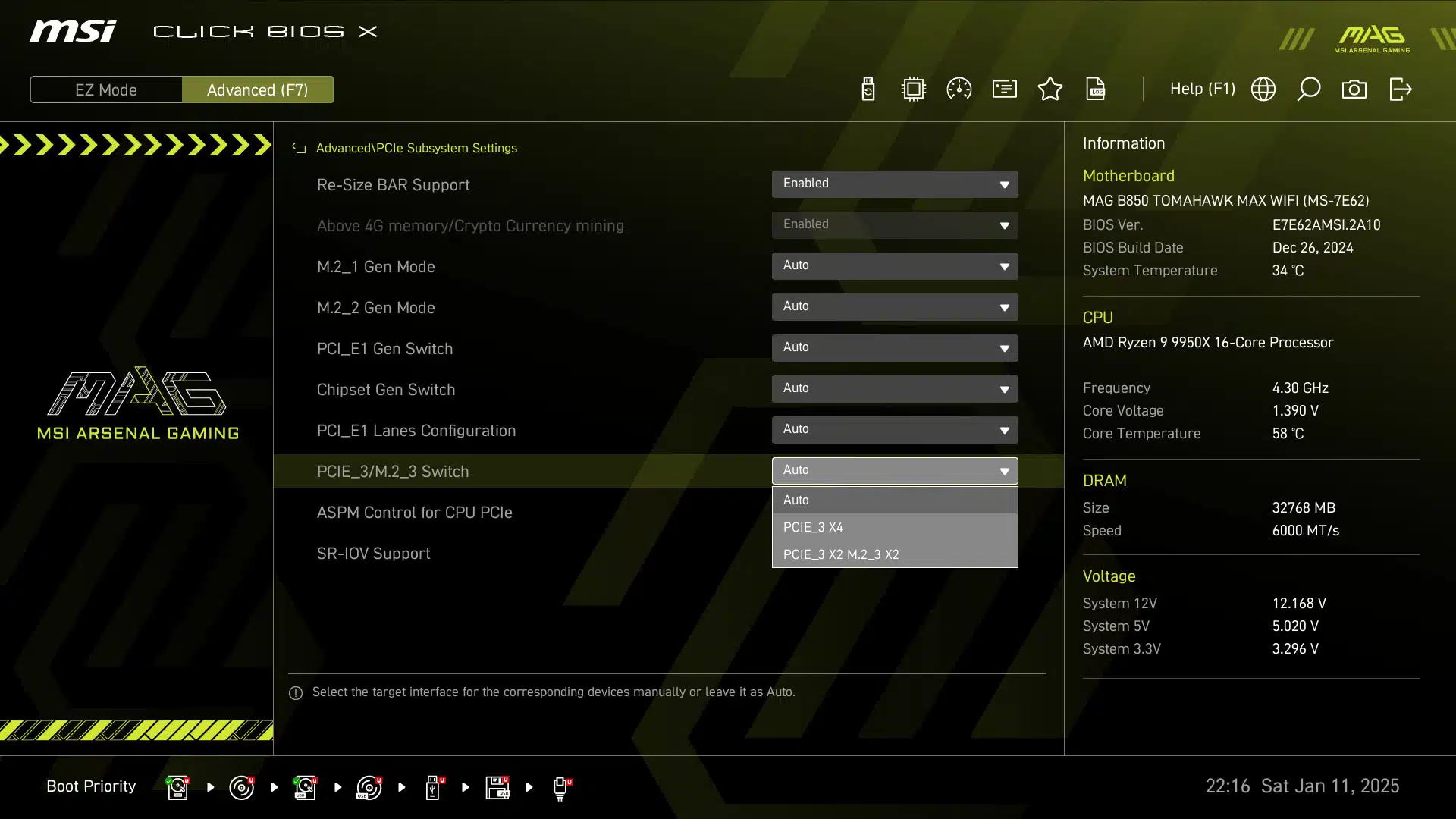Image resolution: width=1456 pixels, height=819 pixels.
Task: Open language selection globe icon
Action: click(1263, 89)
